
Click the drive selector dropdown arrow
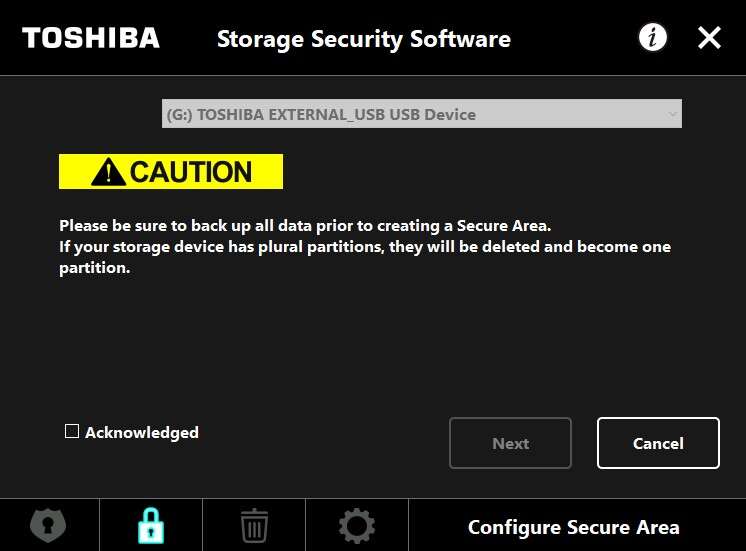672,114
